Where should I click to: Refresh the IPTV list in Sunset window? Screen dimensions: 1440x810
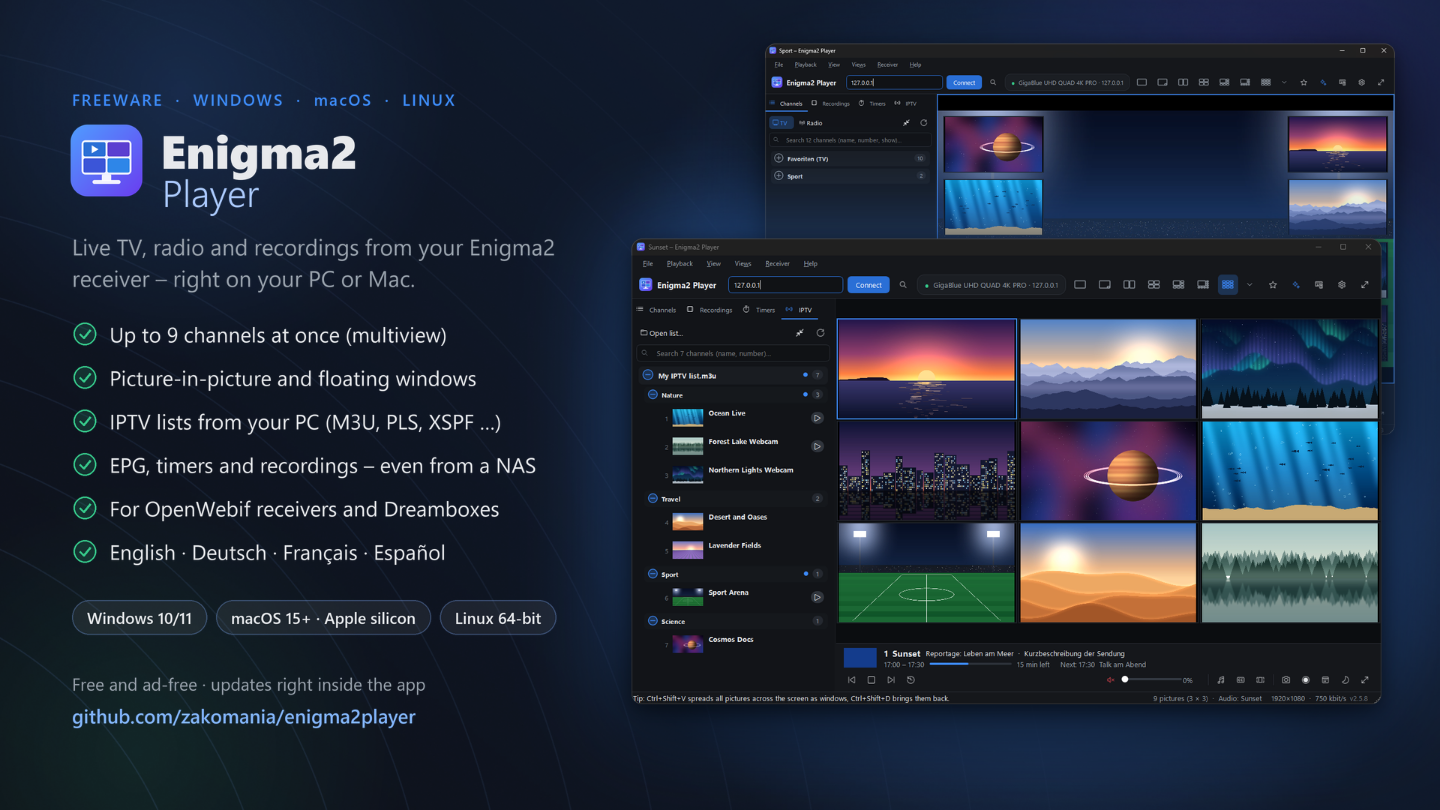pyautogui.click(x=820, y=333)
